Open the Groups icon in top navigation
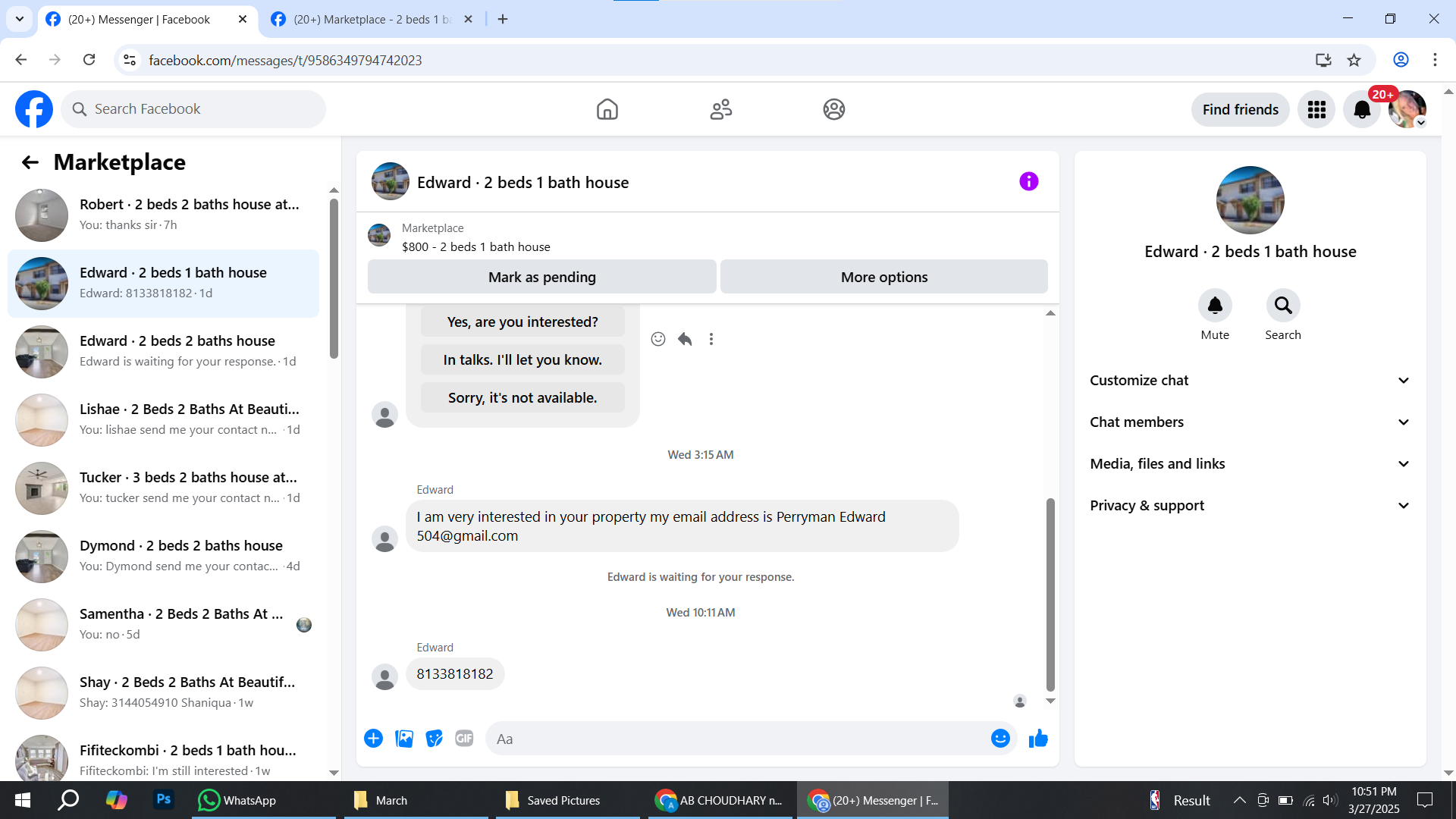The width and height of the screenshot is (1456, 819). (x=834, y=109)
